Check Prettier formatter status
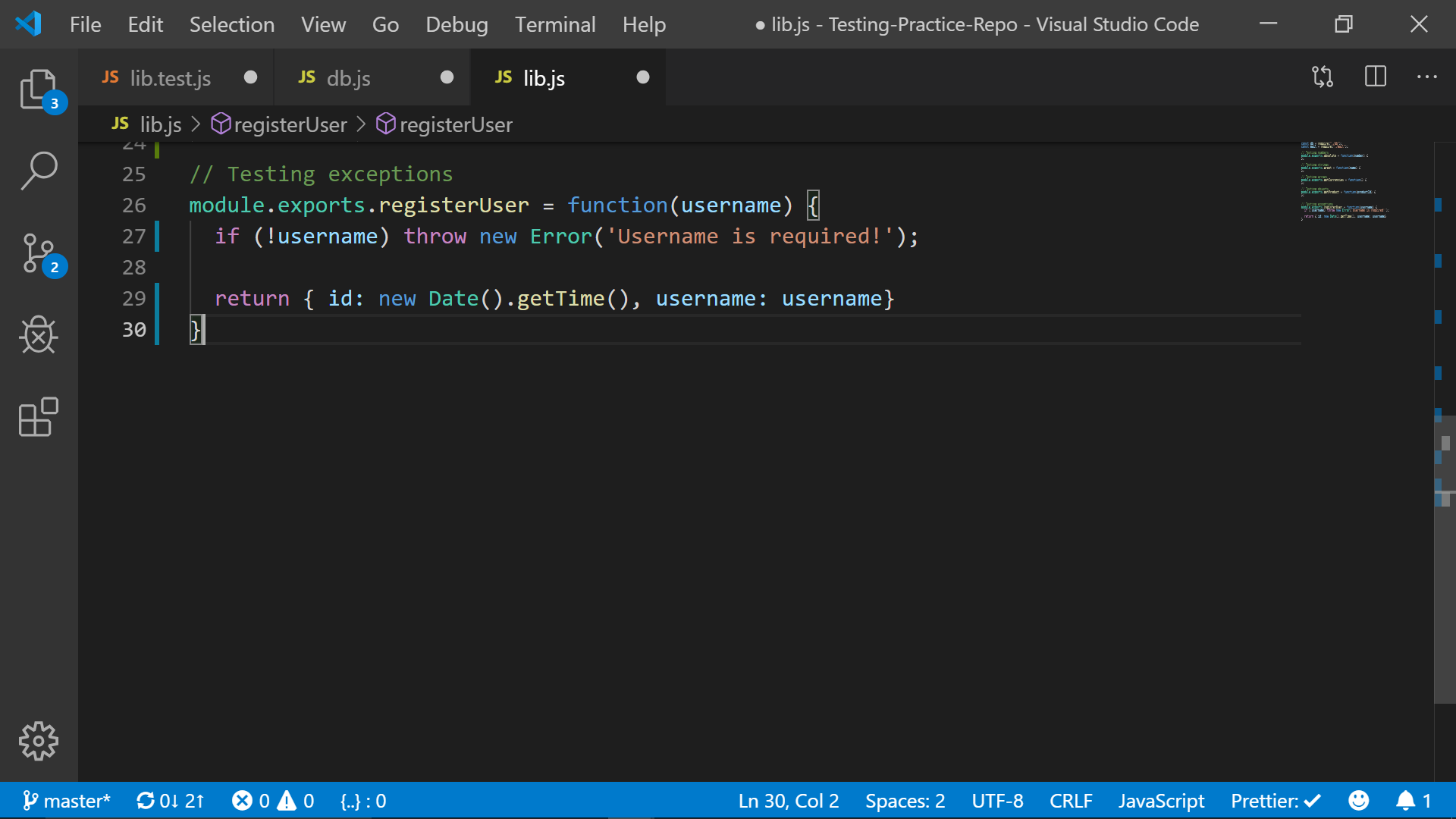 coord(1275,800)
